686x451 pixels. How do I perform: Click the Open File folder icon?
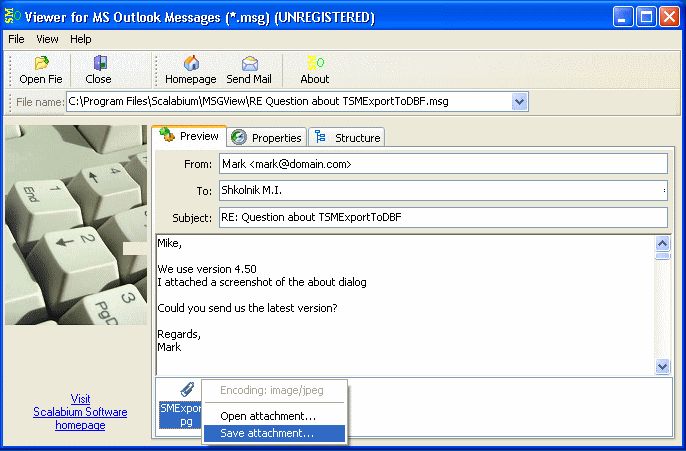(42, 63)
